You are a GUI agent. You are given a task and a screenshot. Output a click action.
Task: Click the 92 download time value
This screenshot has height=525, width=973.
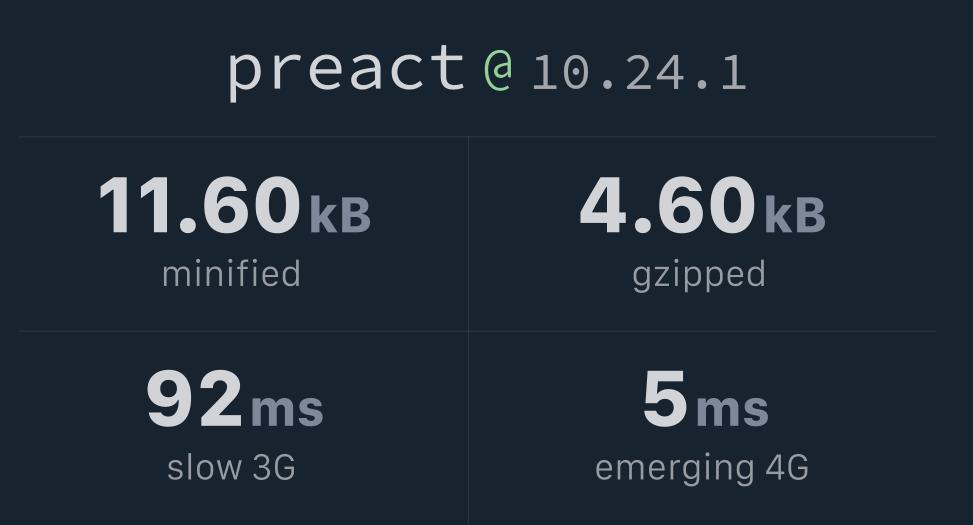tap(194, 398)
